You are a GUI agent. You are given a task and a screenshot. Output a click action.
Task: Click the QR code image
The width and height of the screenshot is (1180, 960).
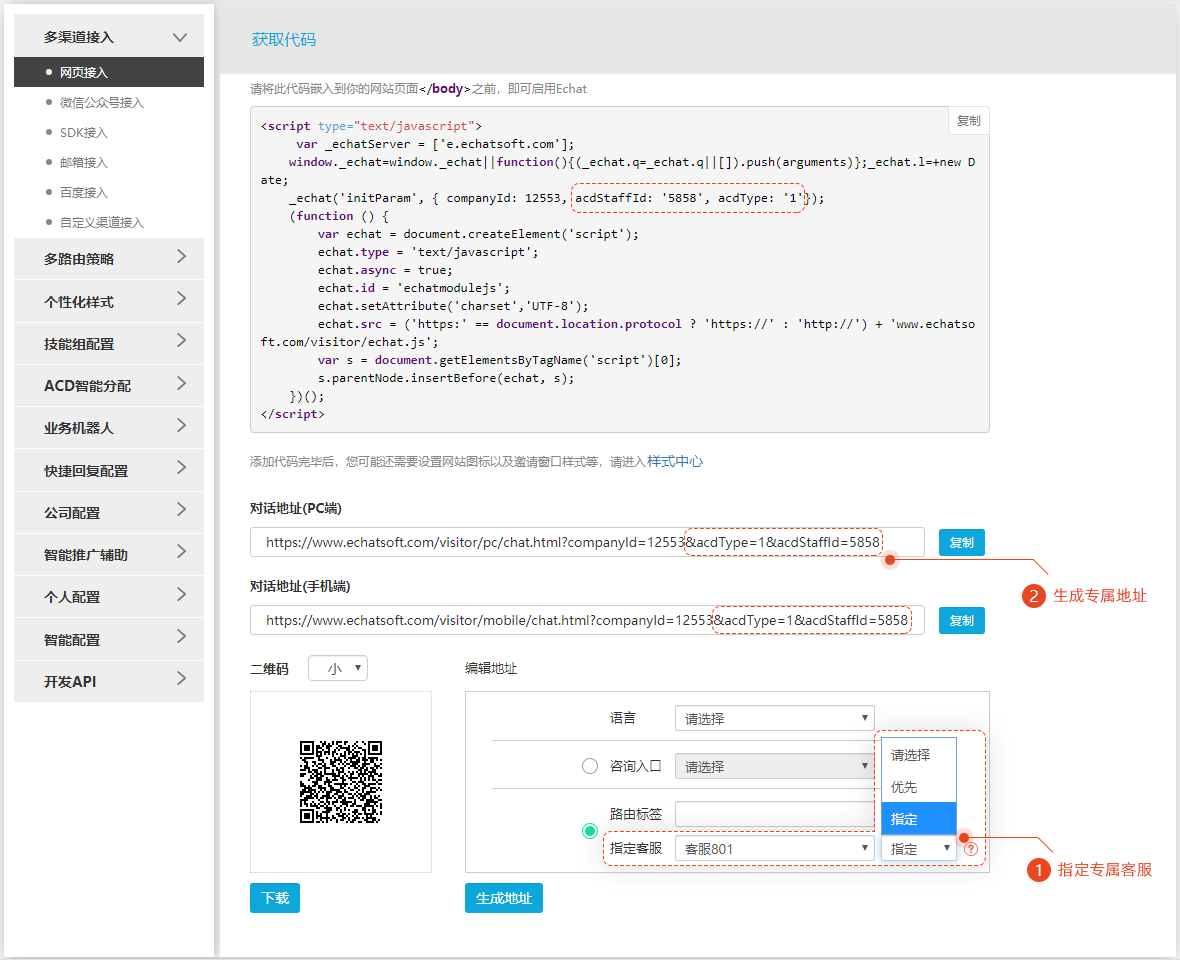(341, 782)
